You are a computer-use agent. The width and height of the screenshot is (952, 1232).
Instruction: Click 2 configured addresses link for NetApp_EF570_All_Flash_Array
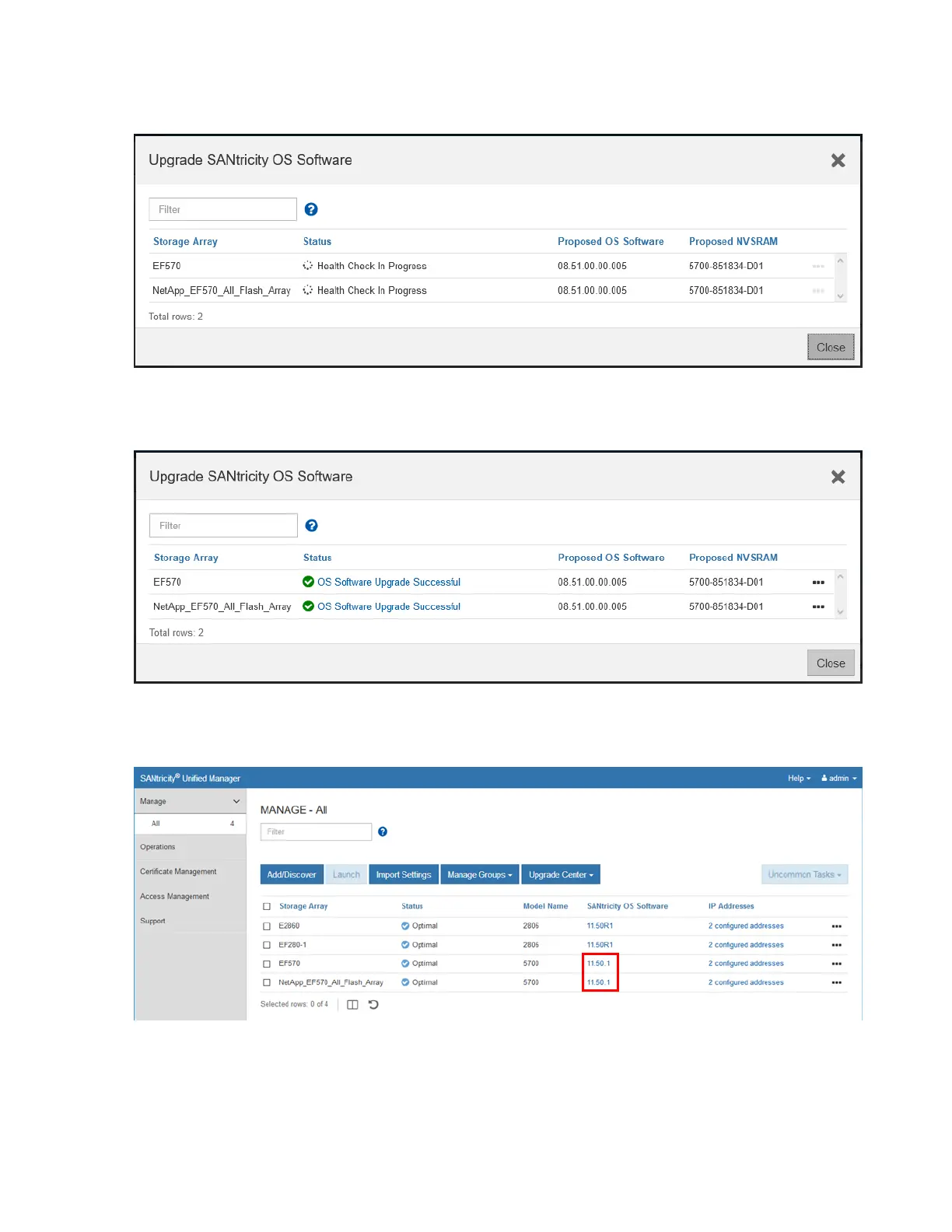tap(746, 982)
